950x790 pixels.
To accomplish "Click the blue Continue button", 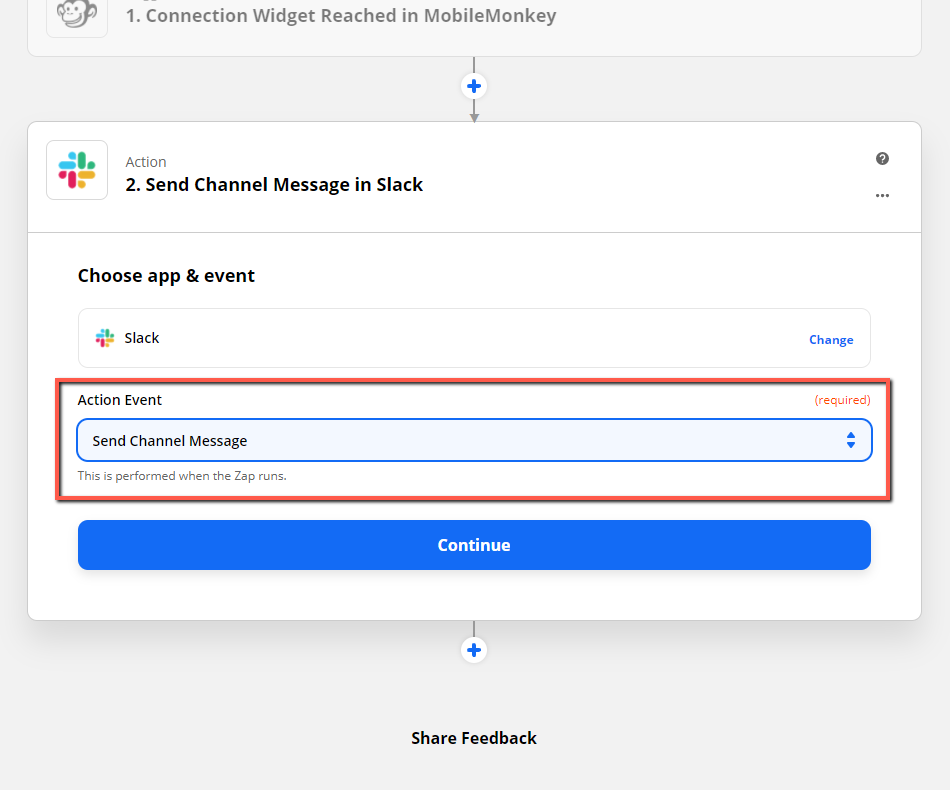I will [474, 545].
